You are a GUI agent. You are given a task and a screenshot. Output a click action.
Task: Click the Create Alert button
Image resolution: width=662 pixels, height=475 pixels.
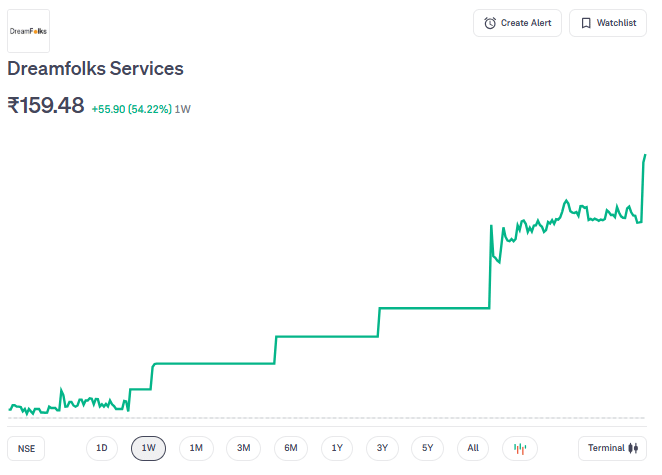(517, 23)
